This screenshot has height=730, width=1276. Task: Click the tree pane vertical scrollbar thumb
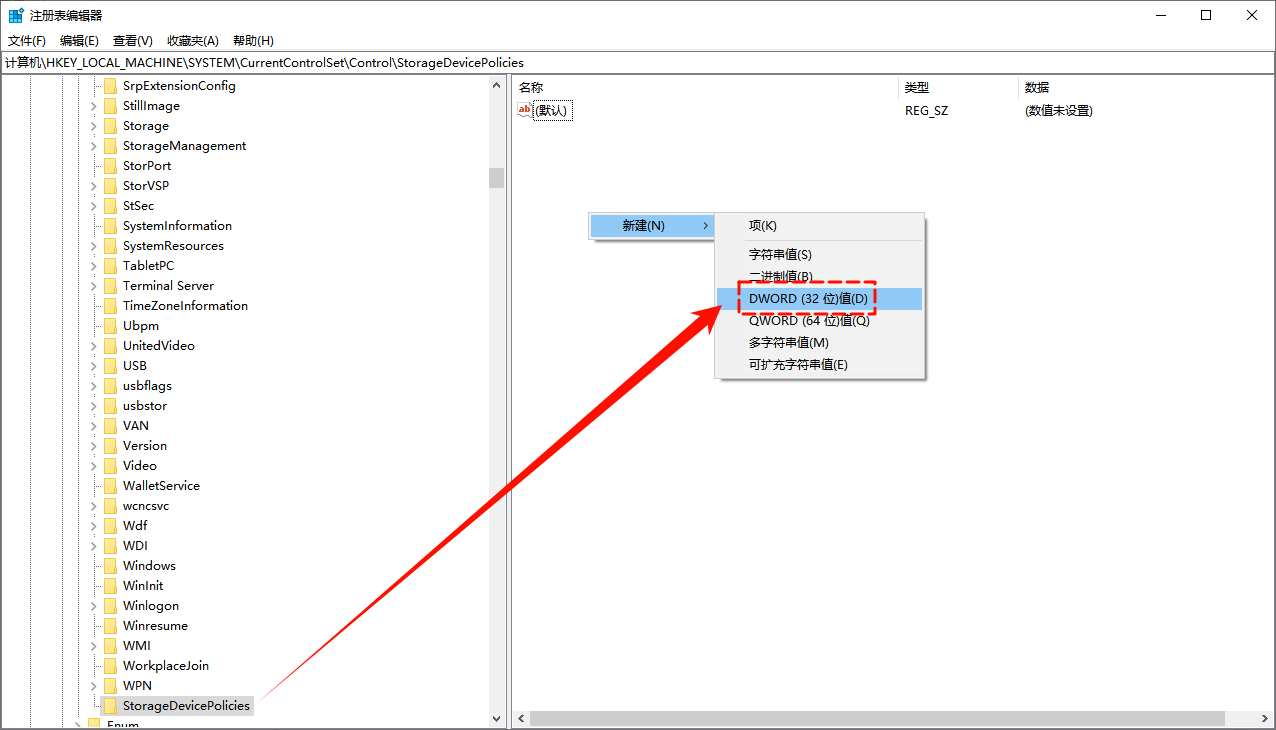496,178
